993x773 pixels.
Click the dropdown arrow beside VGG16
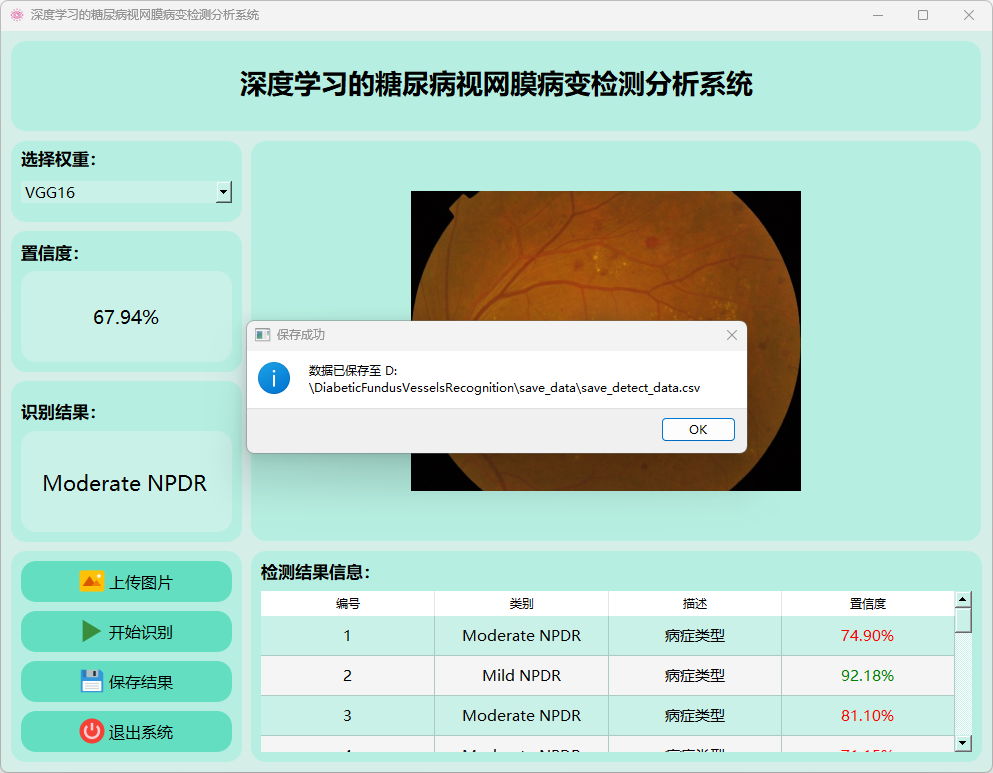pyautogui.click(x=224, y=193)
